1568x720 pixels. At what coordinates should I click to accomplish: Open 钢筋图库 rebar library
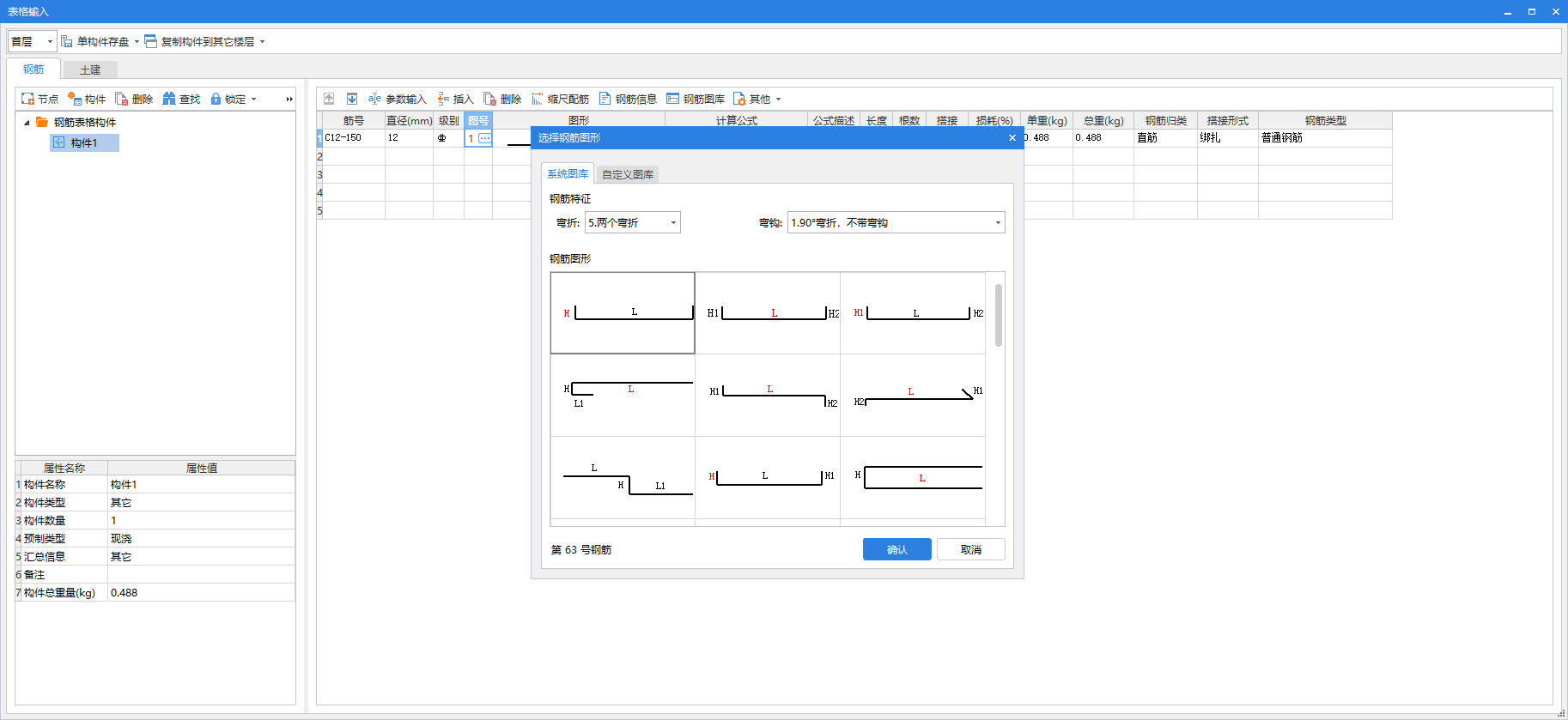[696, 99]
